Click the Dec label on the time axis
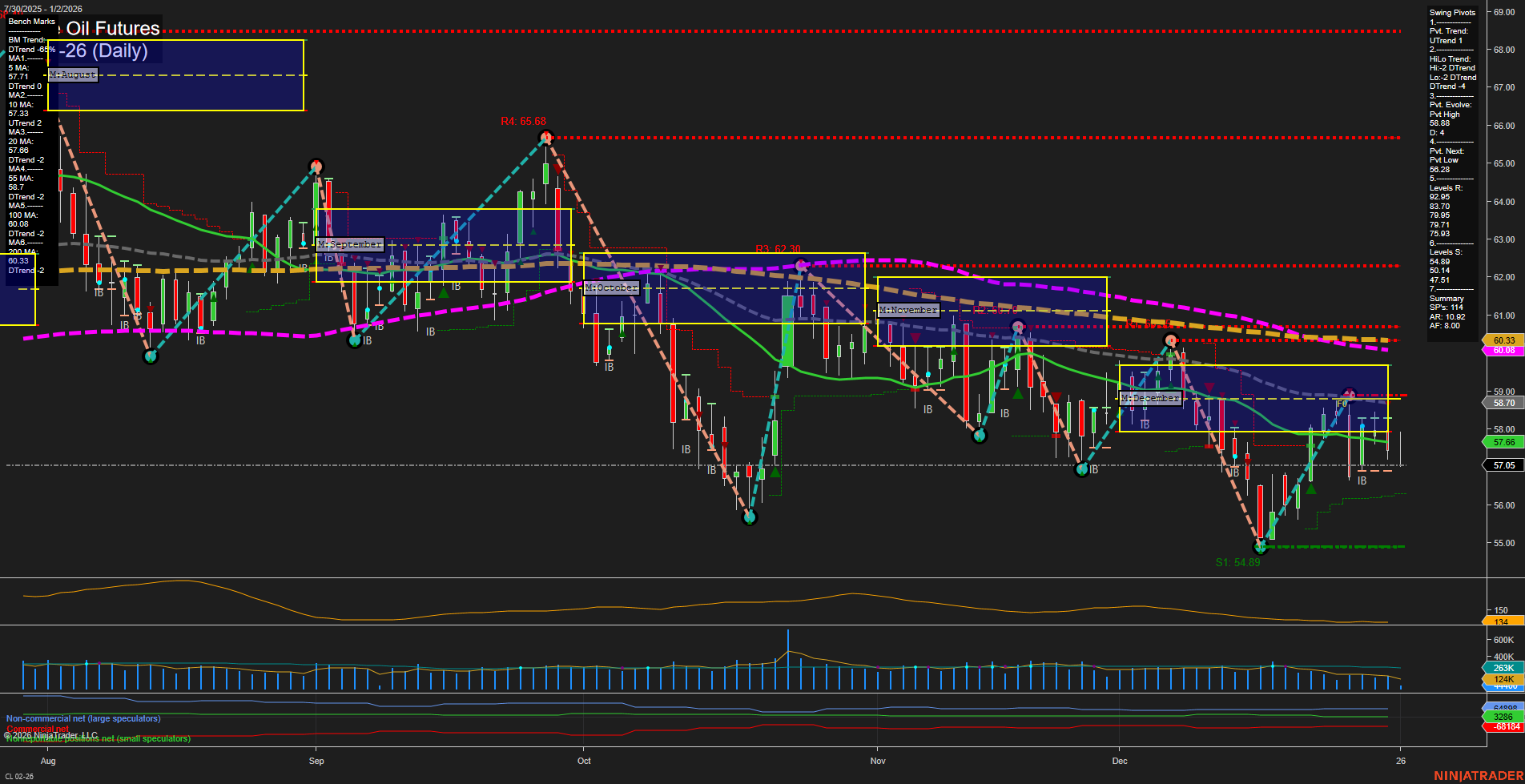 coord(1121,762)
